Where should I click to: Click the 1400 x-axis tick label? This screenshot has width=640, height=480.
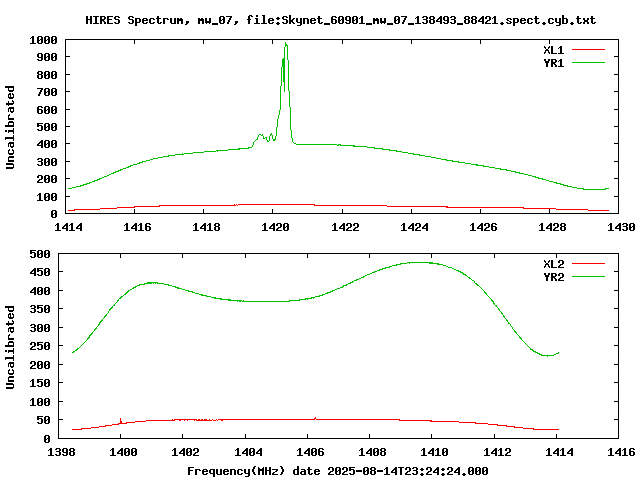[123, 452]
